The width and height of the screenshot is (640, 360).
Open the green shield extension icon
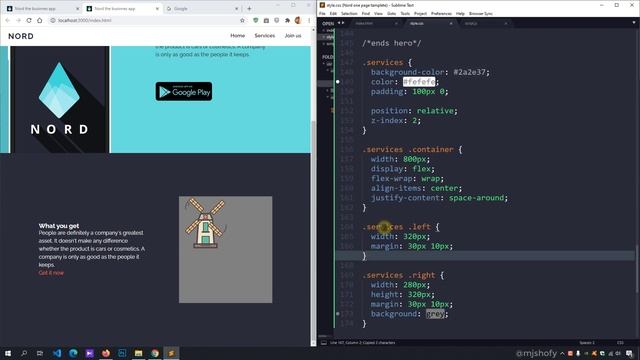(256, 20)
